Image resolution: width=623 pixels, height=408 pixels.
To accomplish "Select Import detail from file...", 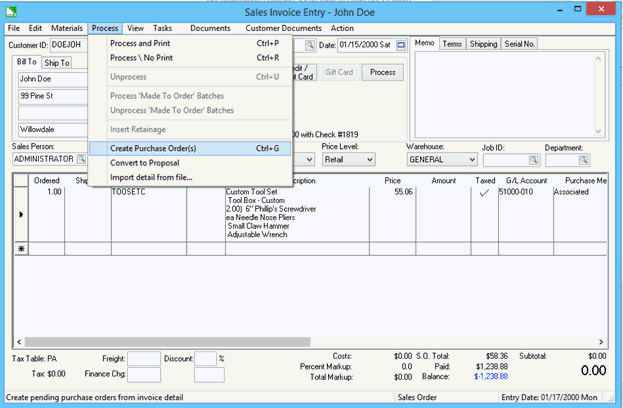I will [x=190, y=178].
